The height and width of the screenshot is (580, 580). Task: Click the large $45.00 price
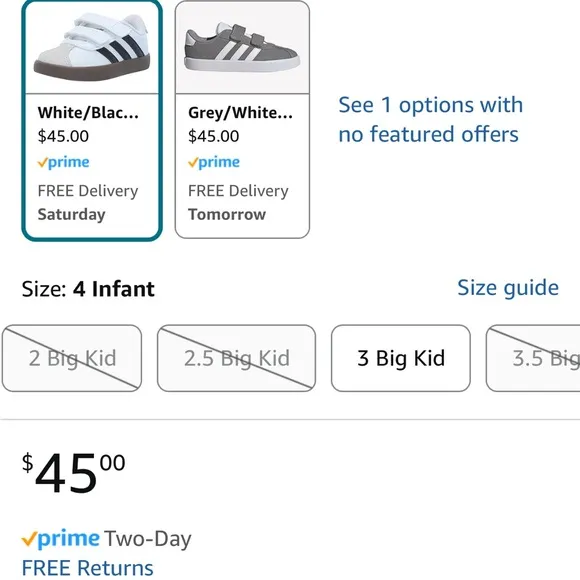click(74, 473)
